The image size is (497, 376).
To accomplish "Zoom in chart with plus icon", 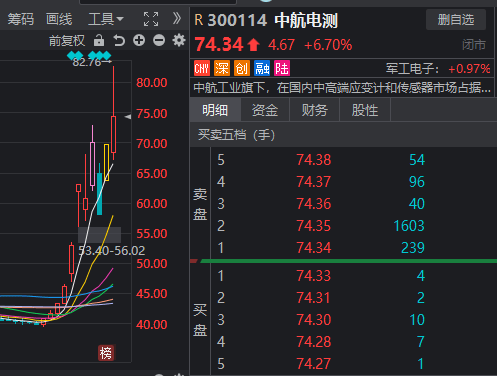I will pyautogui.click(x=139, y=41).
